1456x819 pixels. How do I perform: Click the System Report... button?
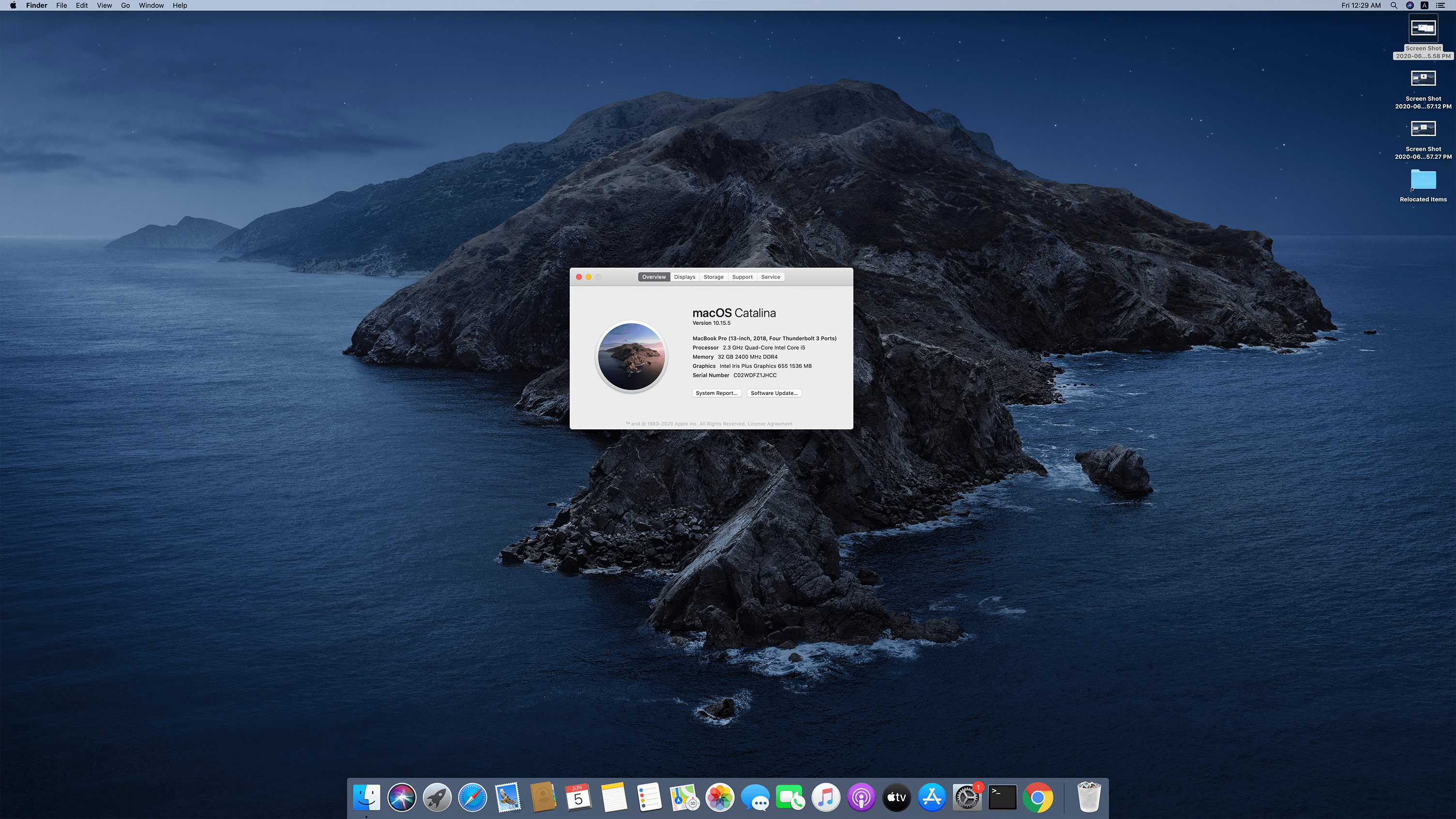tap(717, 393)
